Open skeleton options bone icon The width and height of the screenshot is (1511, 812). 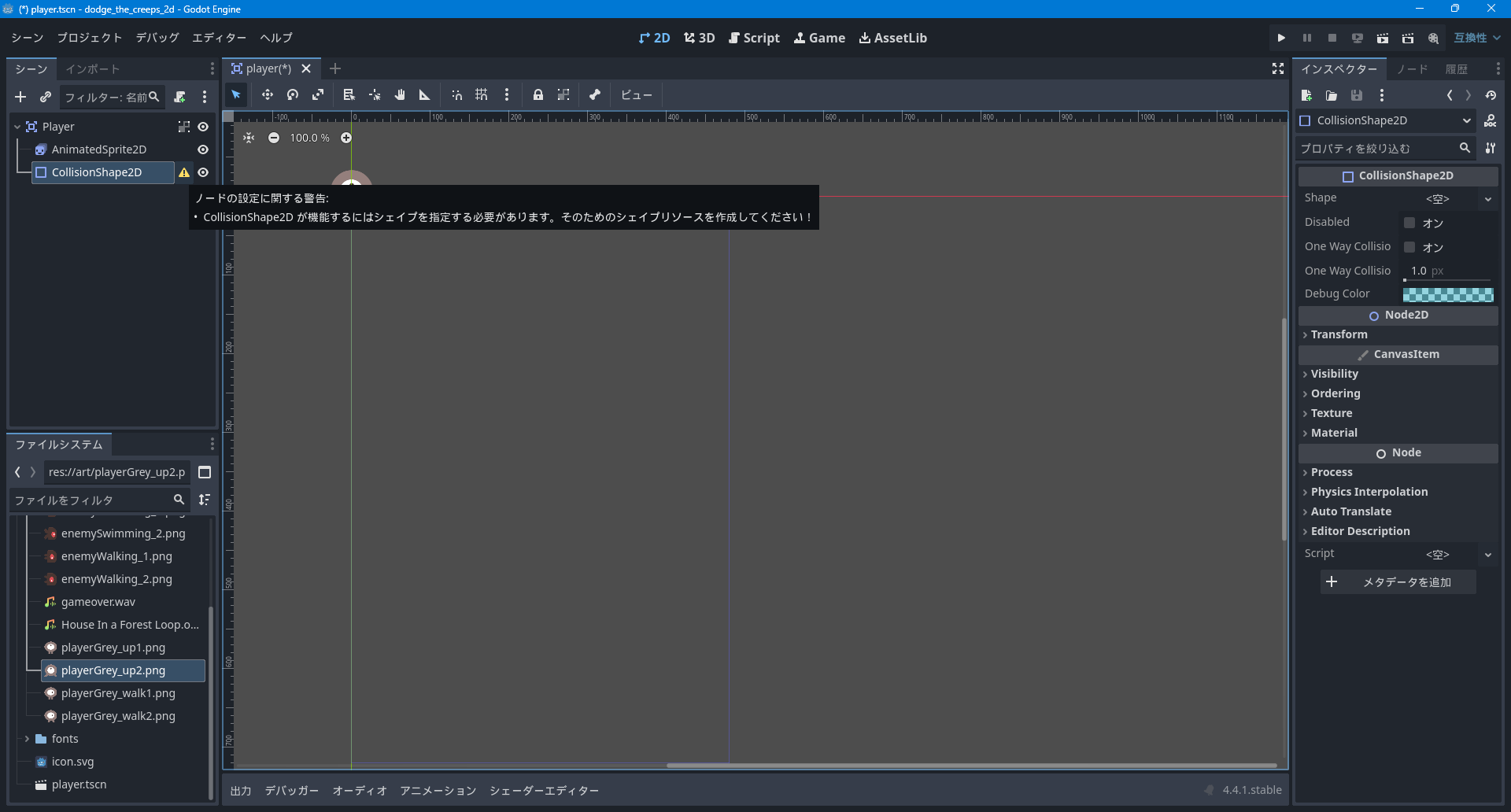click(x=595, y=95)
